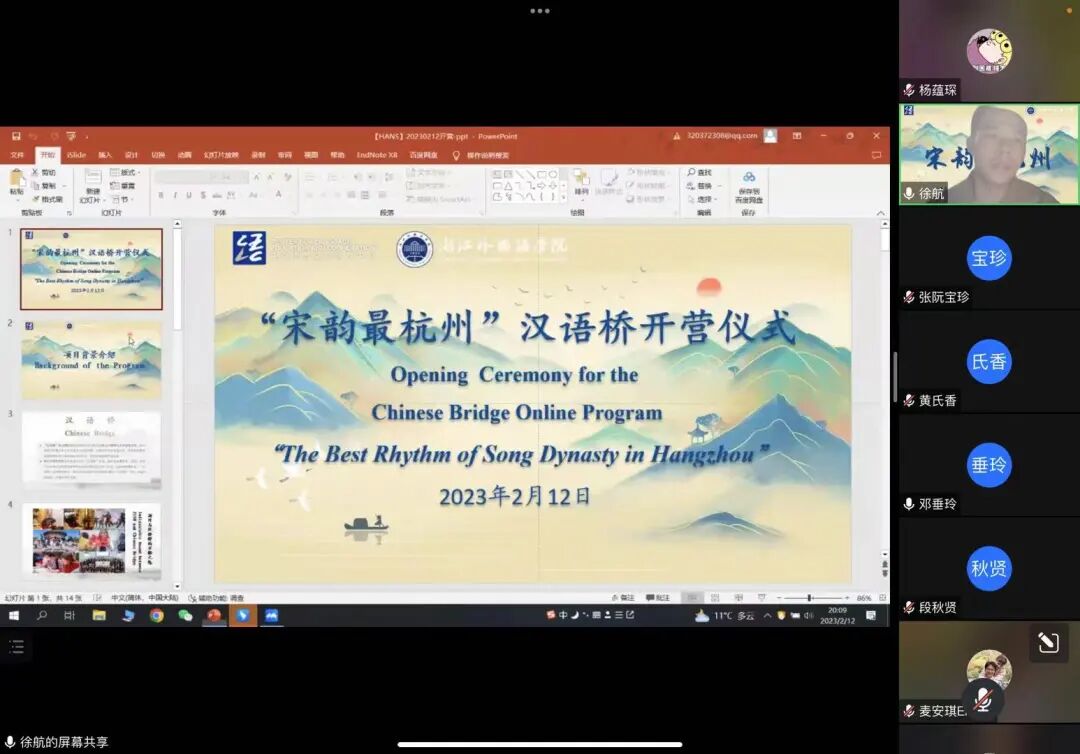Open the comments pane icon below window controls

pos(876,155)
